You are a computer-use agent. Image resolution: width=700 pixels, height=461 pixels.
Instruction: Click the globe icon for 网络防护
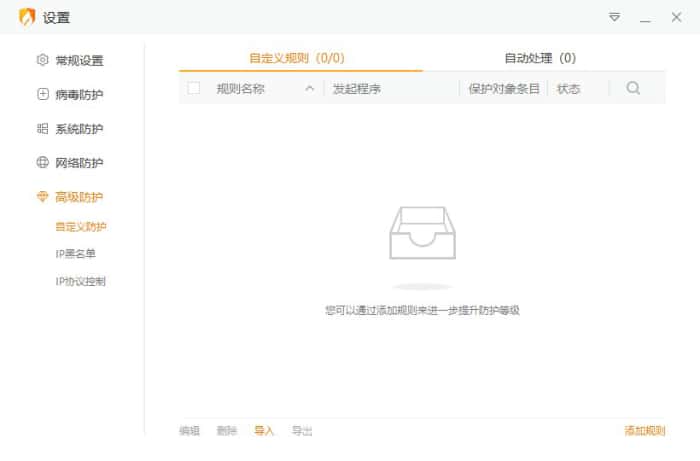[x=42, y=162]
